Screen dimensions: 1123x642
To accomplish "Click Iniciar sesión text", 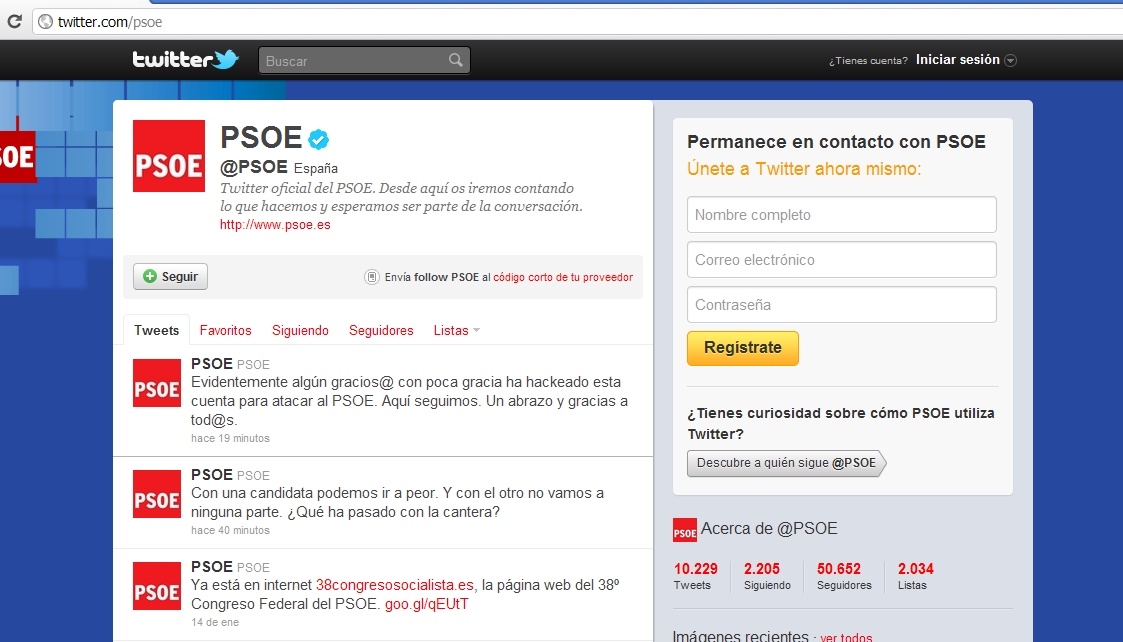I will pos(958,59).
